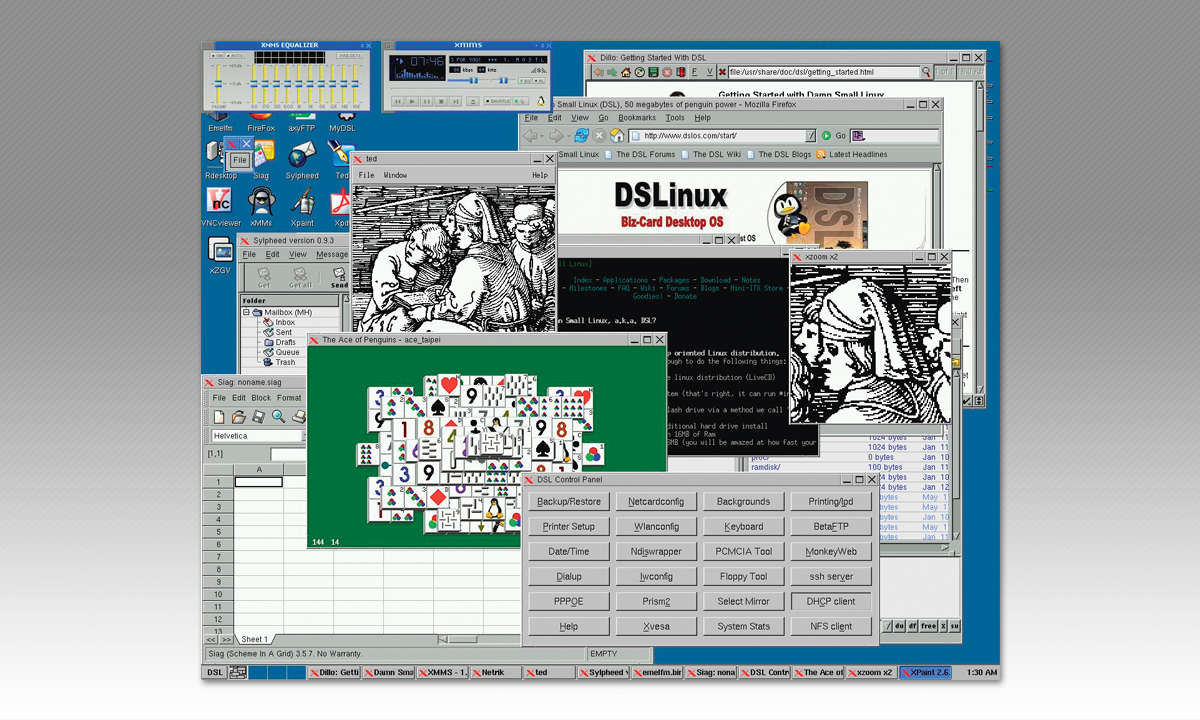Open the Latest Headlines bookmark
The image size is (1200, 720).
(851, 154)
